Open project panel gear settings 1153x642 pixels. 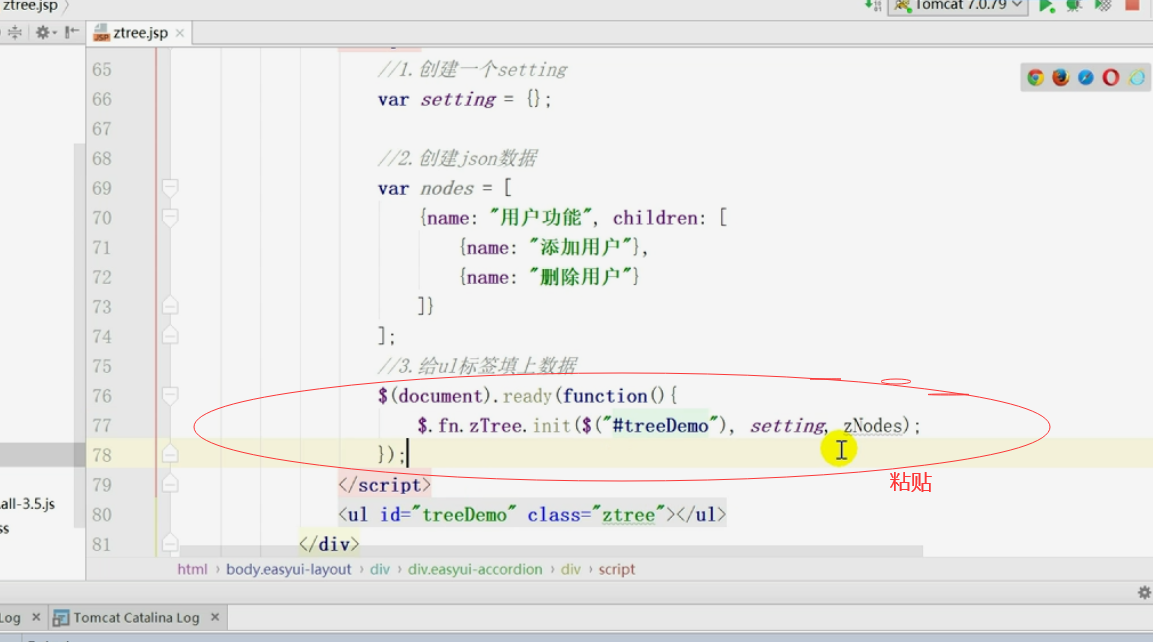pos(45,32)
